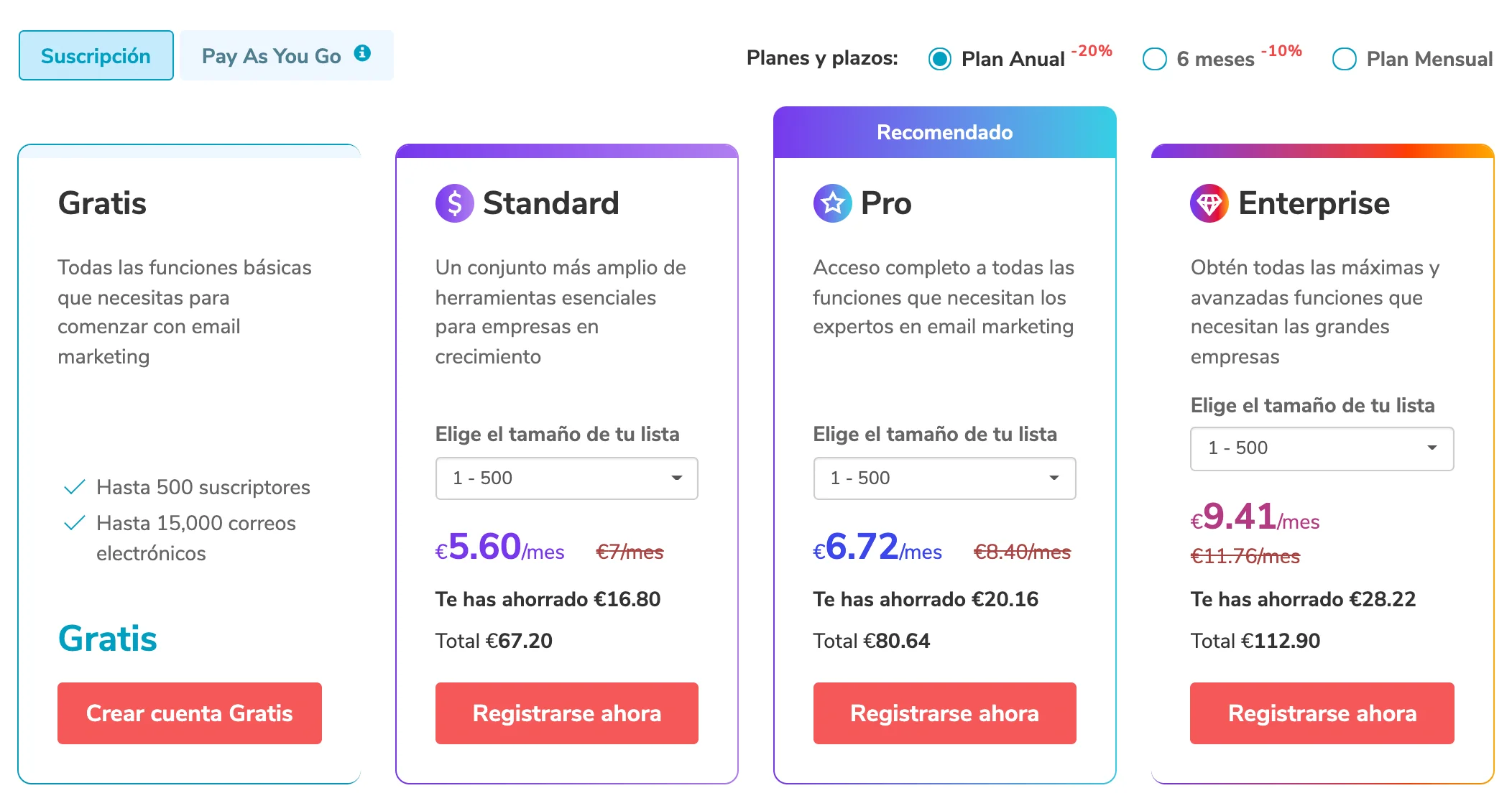Switch to the Suscripción tab

(96, 56)
